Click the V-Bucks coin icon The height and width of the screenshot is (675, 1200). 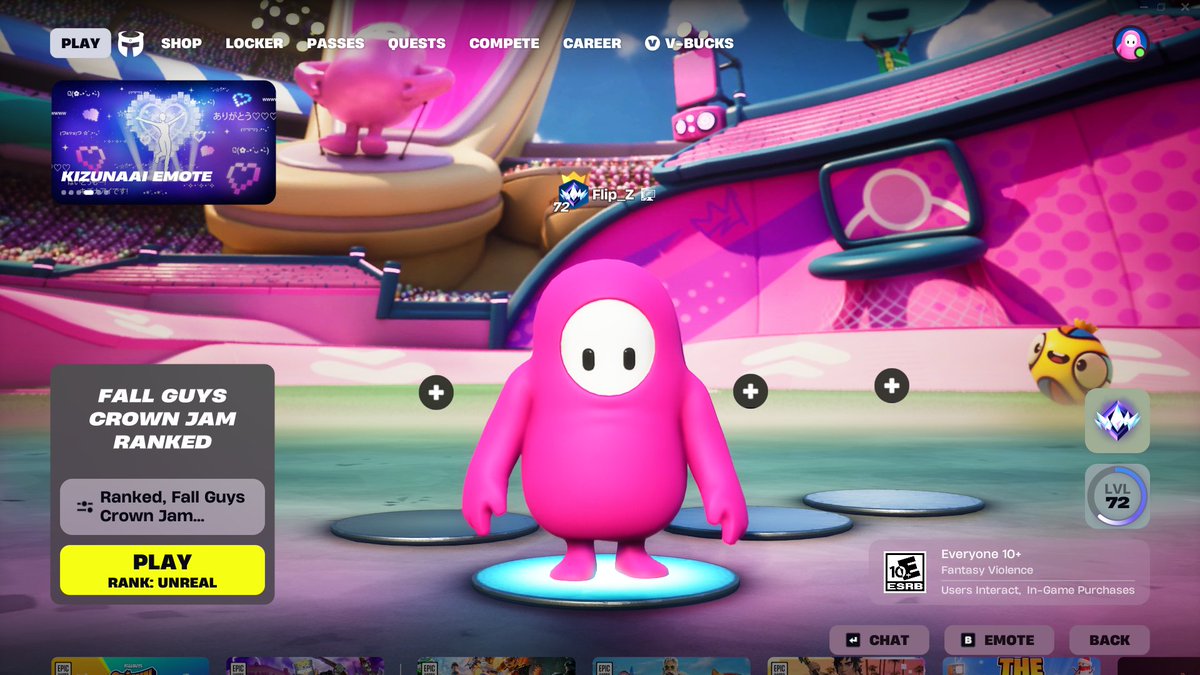coord(653,43)
